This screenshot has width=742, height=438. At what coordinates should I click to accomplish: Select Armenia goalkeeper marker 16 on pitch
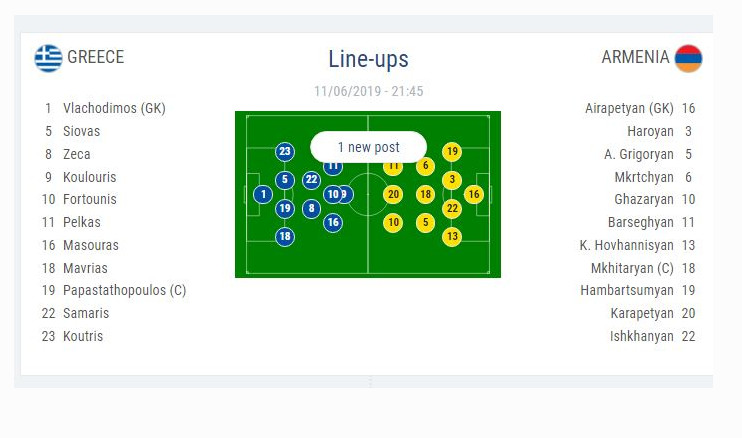tap(474, 194)
